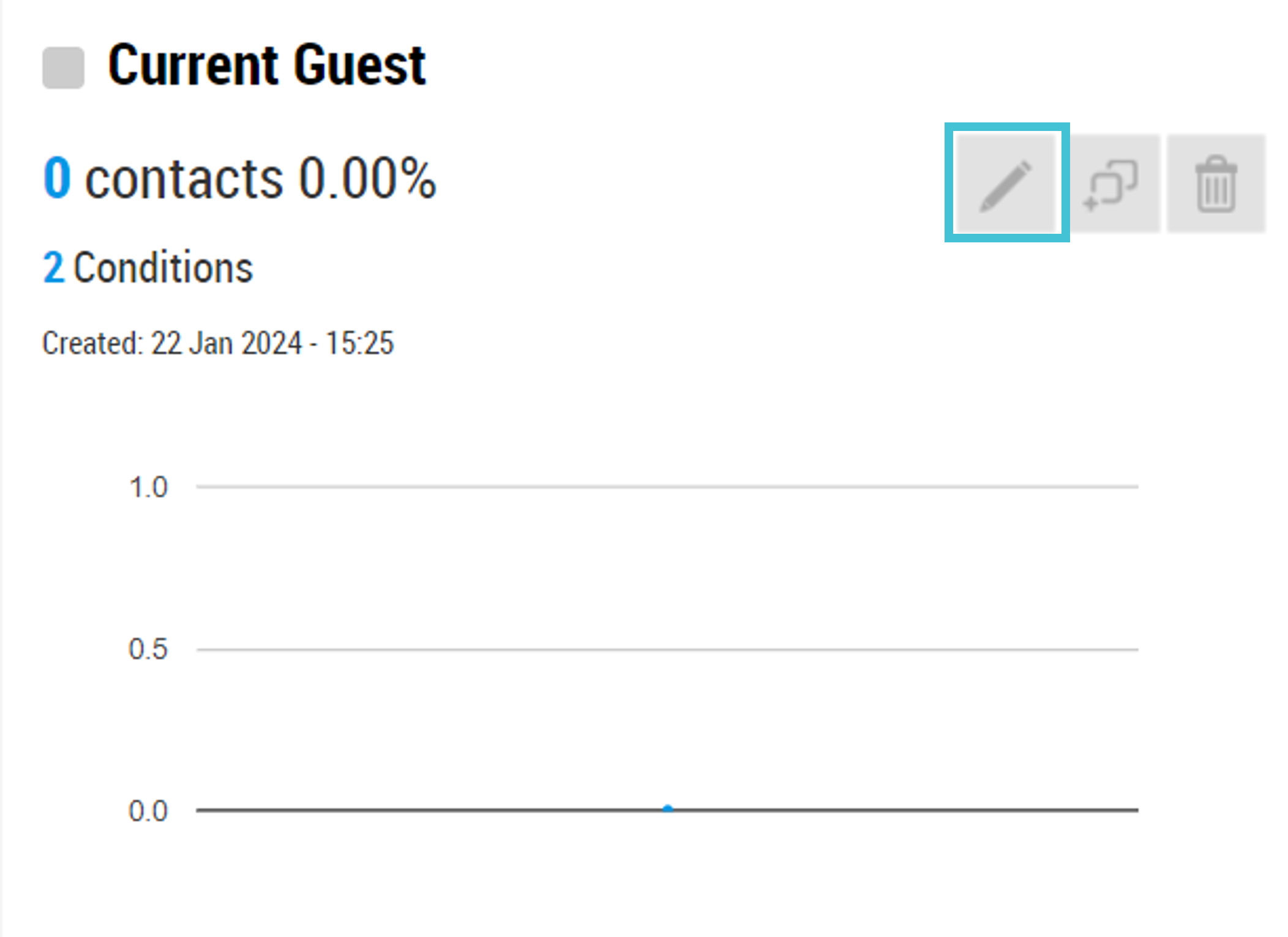Image resolution: width=1288 pixels, height=937 pixels.
Task: Open the Current Guest segment title
Action: point(266,65)
